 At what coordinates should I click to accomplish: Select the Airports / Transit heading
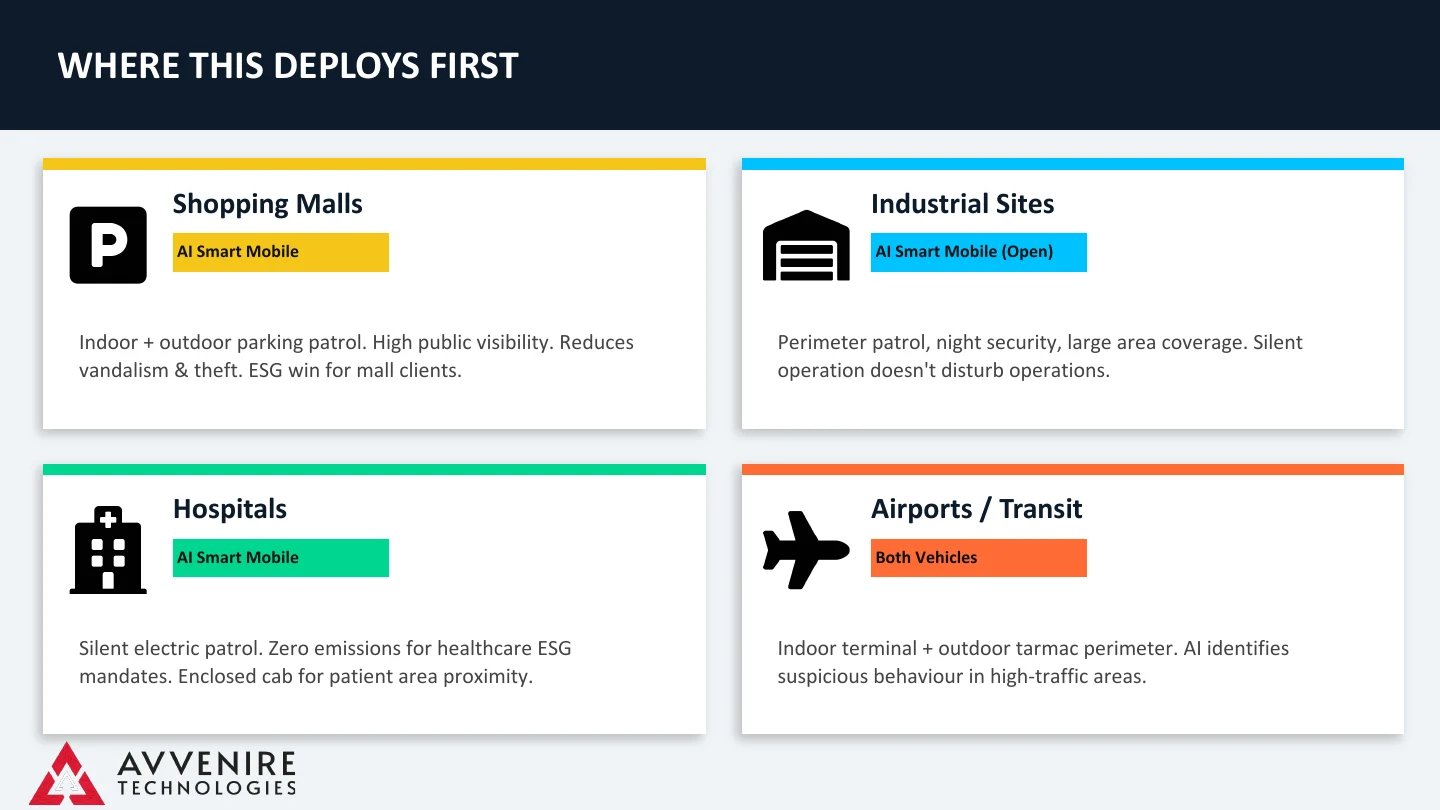(977, 509)
